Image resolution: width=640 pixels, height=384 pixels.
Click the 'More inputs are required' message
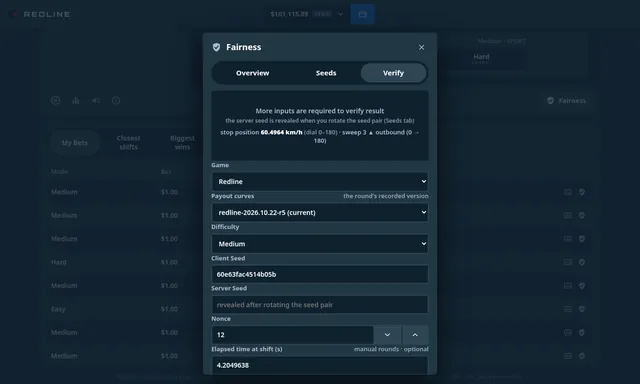click(320, 111)
